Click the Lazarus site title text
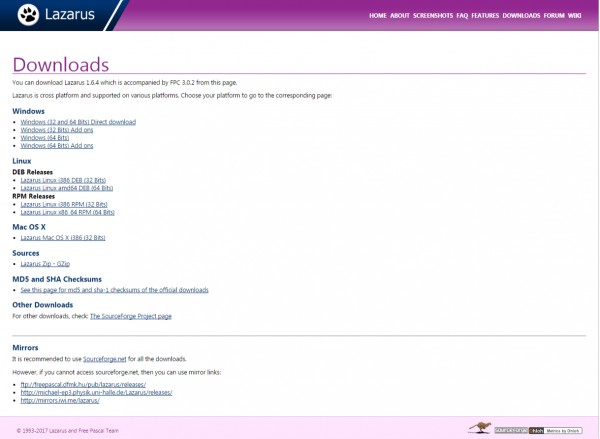 pos(70,15)
